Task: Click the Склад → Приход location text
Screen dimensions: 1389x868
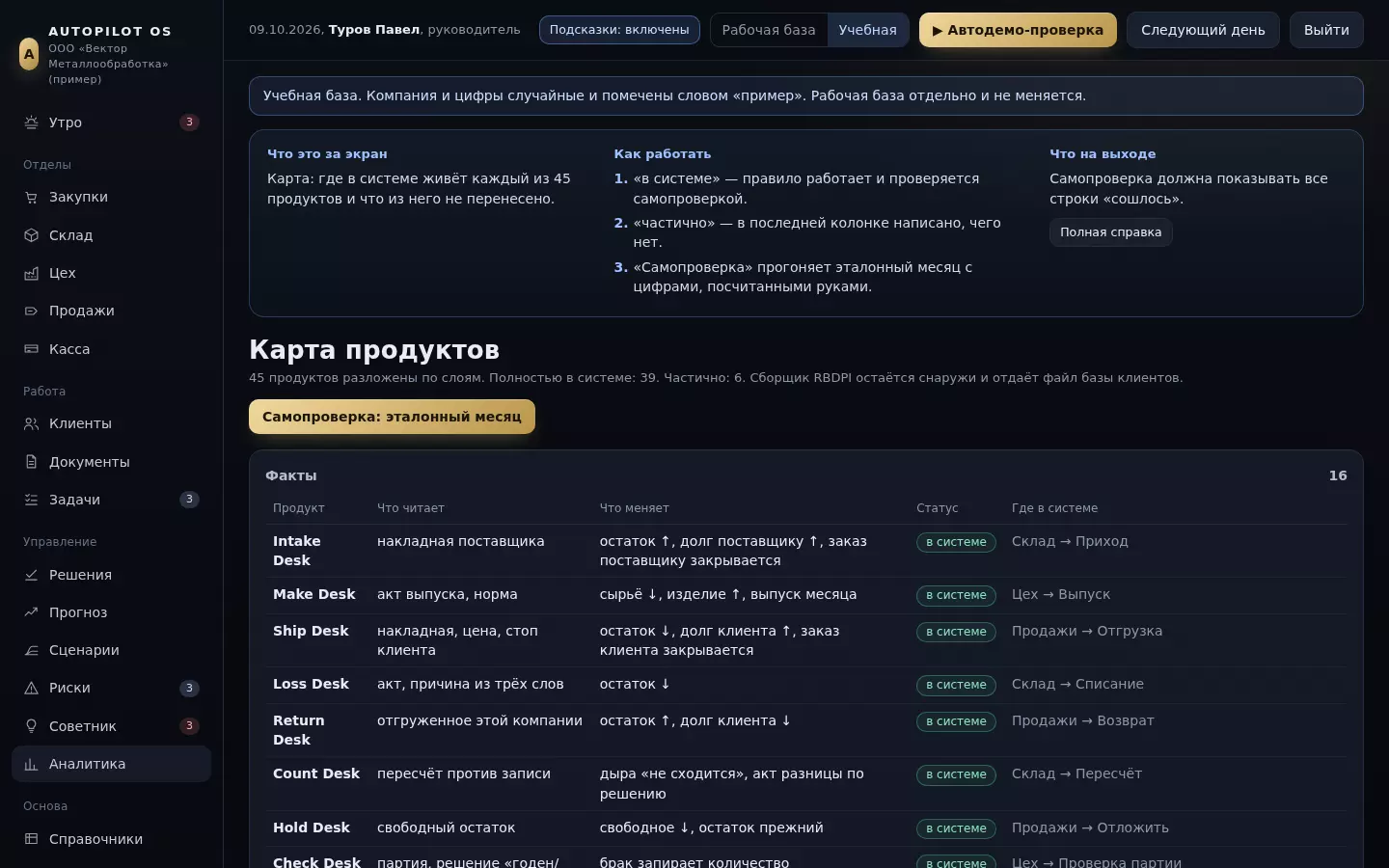Action: (1070, 542)
